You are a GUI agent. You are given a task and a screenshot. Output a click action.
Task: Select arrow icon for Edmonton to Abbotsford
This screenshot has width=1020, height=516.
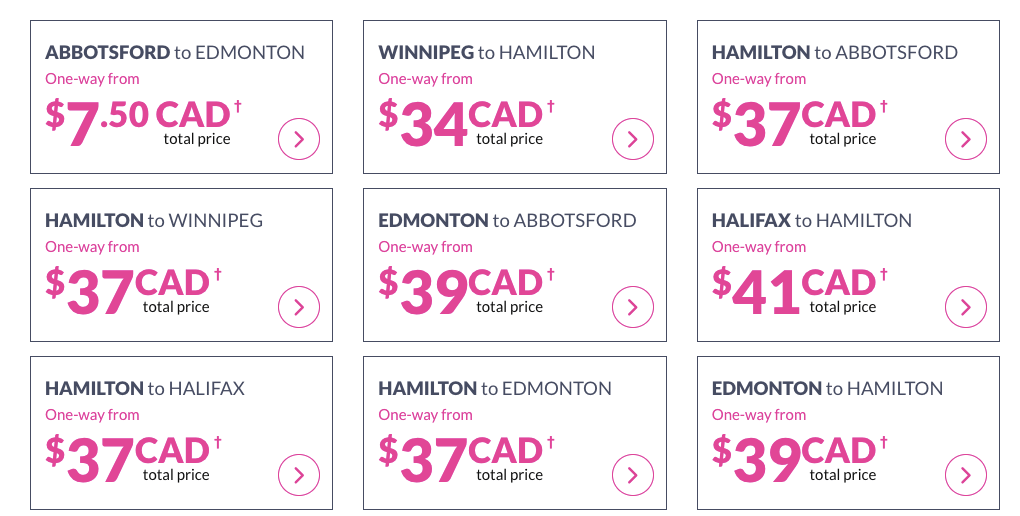point(632,307)
